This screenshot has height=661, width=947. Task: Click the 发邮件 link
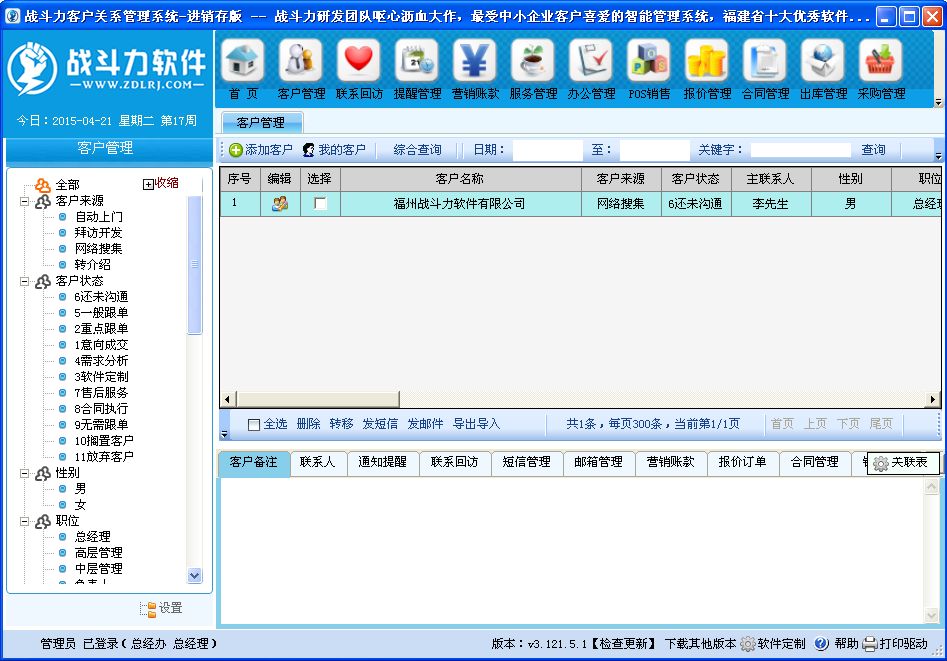pos(425,424)
